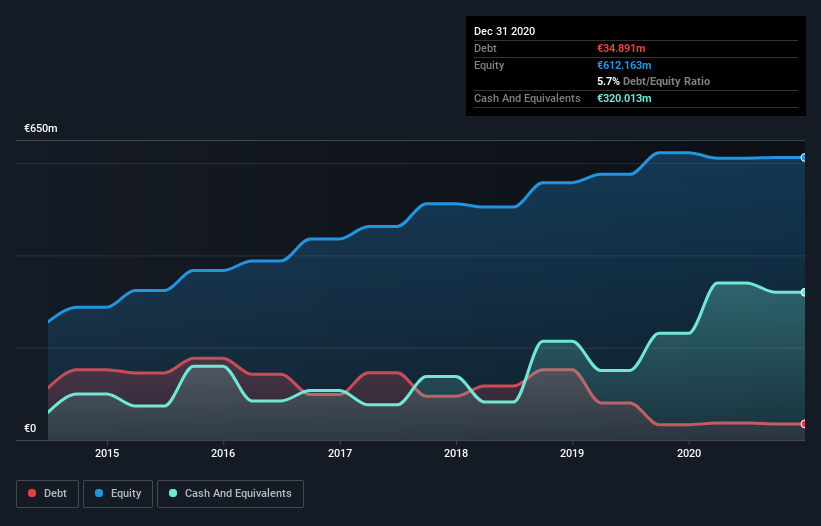Screen dimensions: 821x526
Task: Click the Debt value €34.891m
Action: (x=622, y=48)
